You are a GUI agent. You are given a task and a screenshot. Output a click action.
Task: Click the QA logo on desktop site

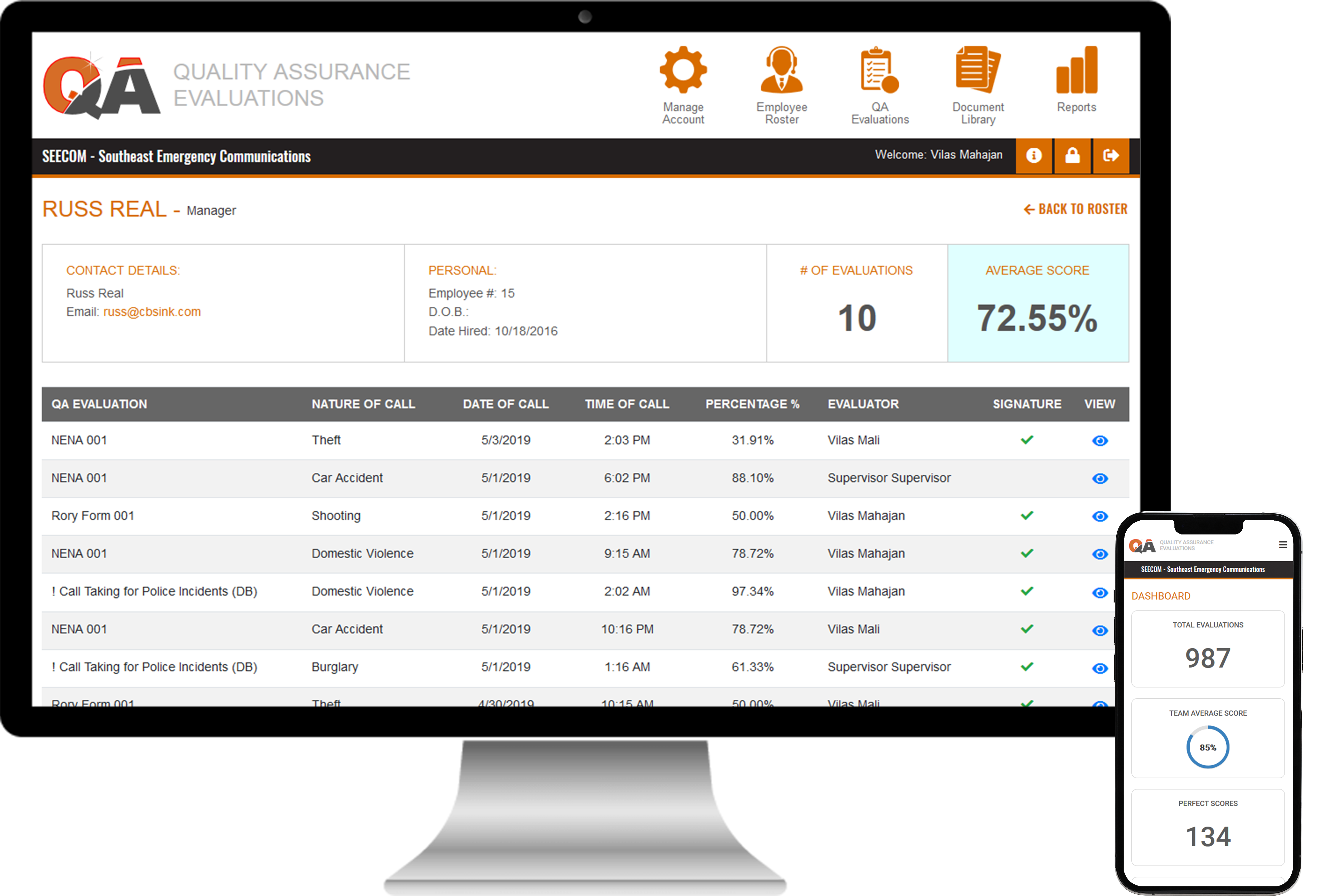(102, 86)
